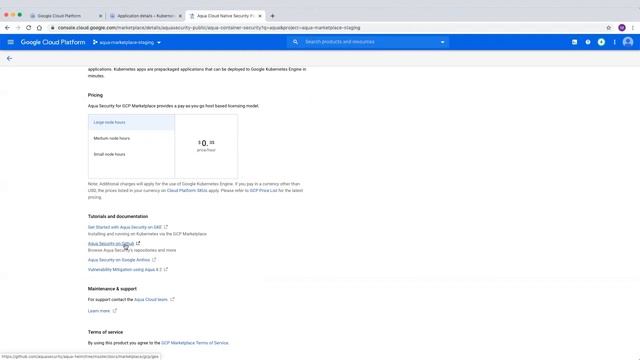Screen dimensions: 640x360
Task: Open the three-dot settings menu in blue header
Action: coord(614,42)
